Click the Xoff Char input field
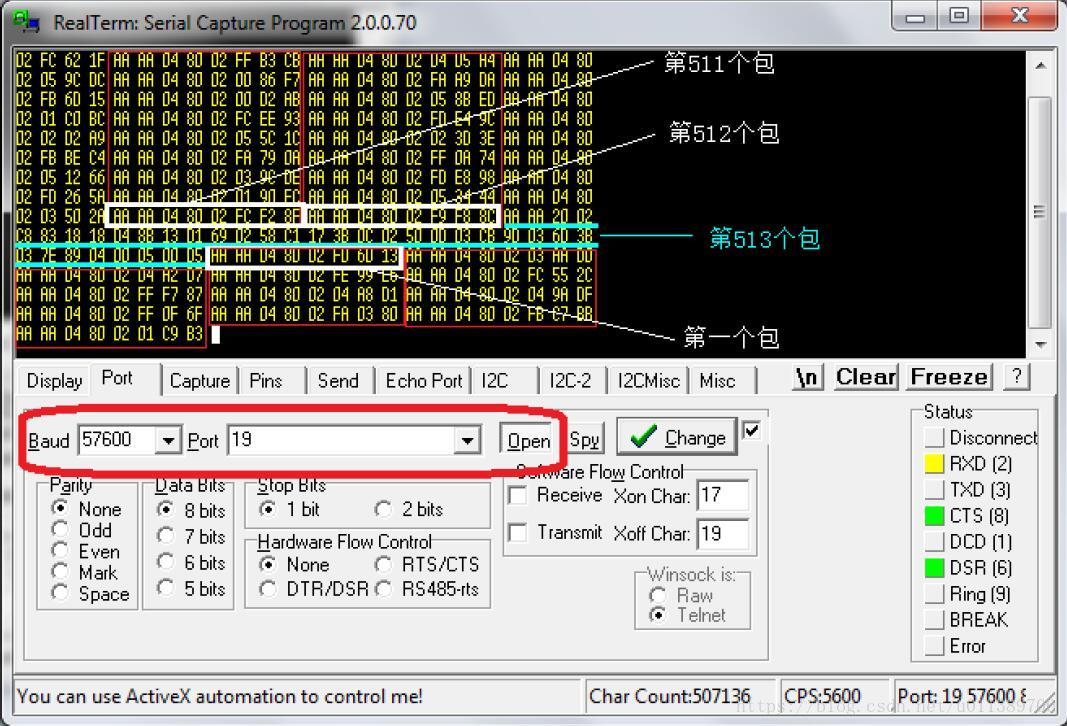Image resolution: width=1067 pixels, height=726 pixels. click(x=723, y=533)
